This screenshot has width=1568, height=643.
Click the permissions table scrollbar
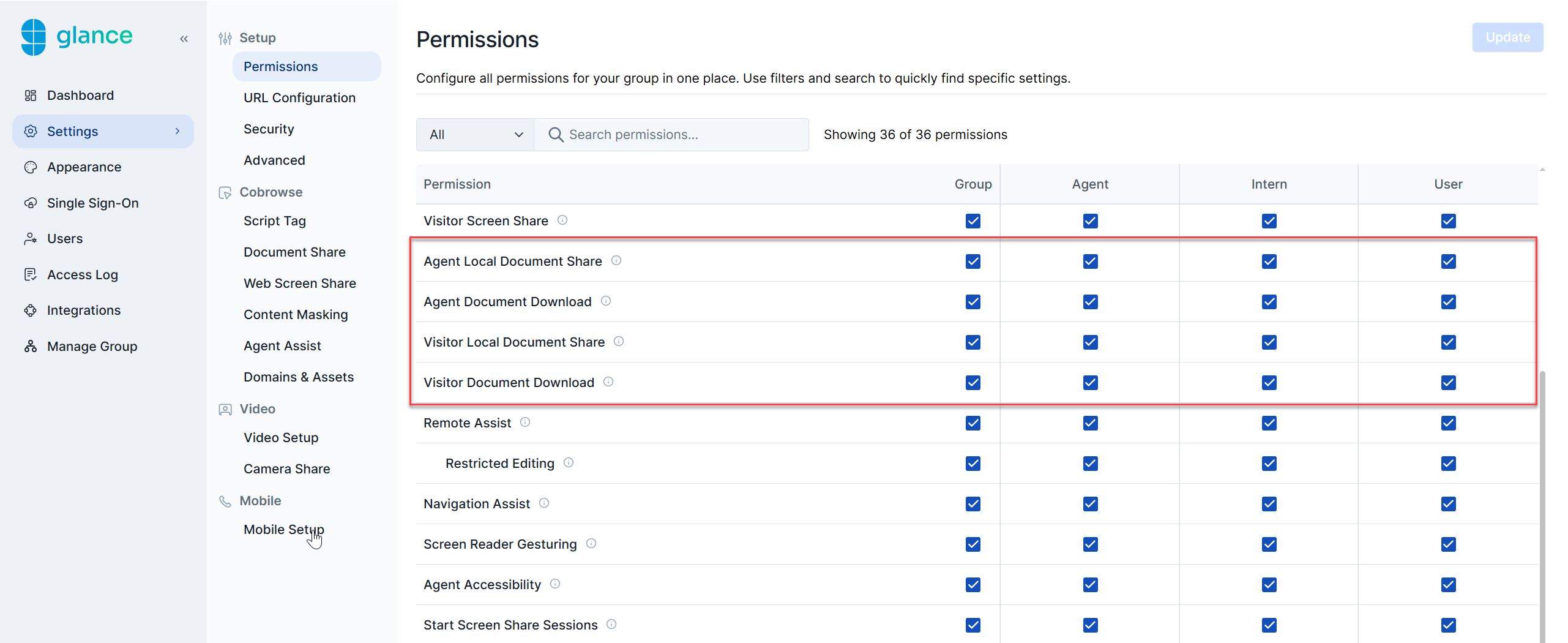pos(1542,506)
